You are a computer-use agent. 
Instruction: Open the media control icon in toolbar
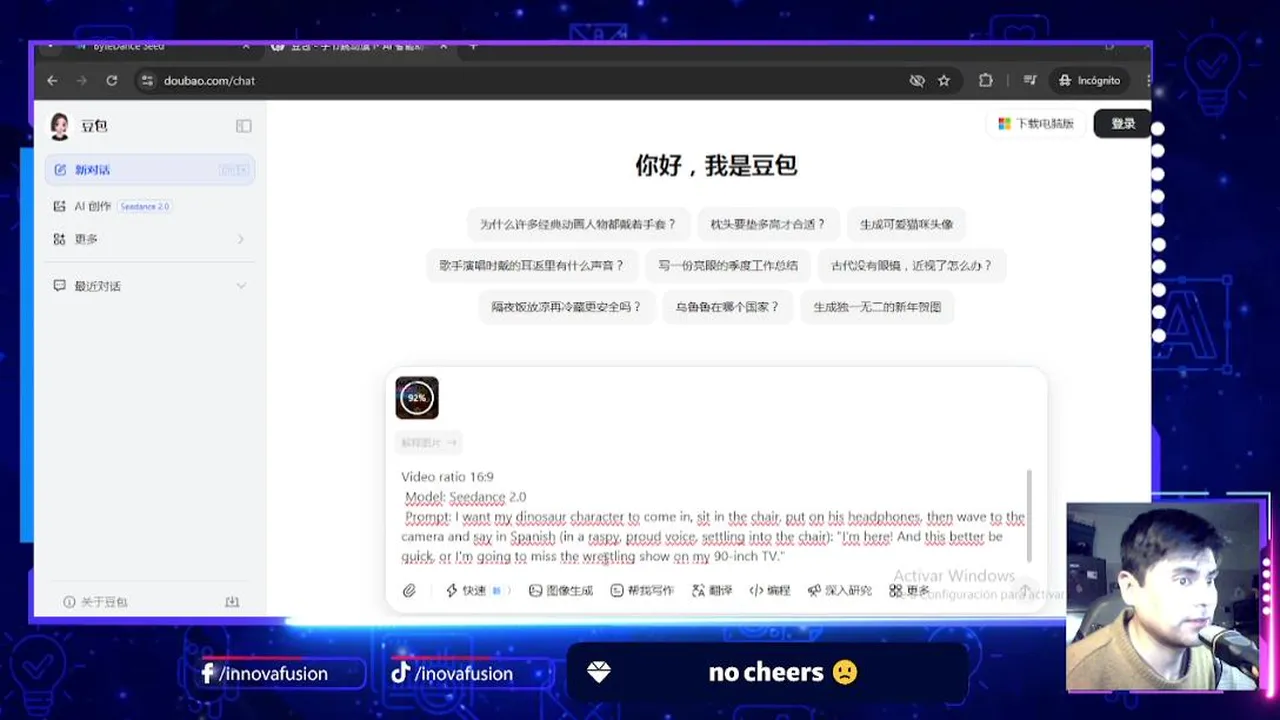coord(1030,81)
